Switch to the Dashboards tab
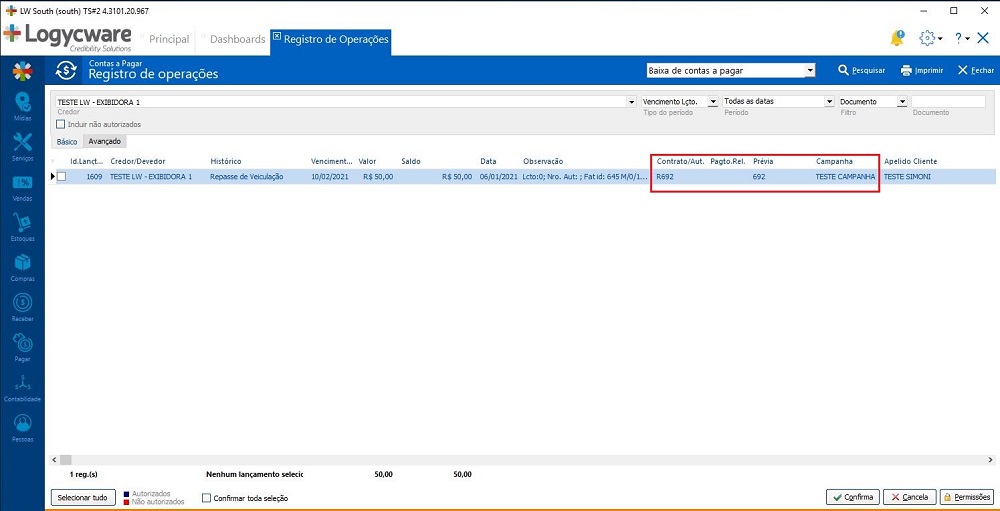Viewport: 1000px width, 511px height. [x=237, y=39]
